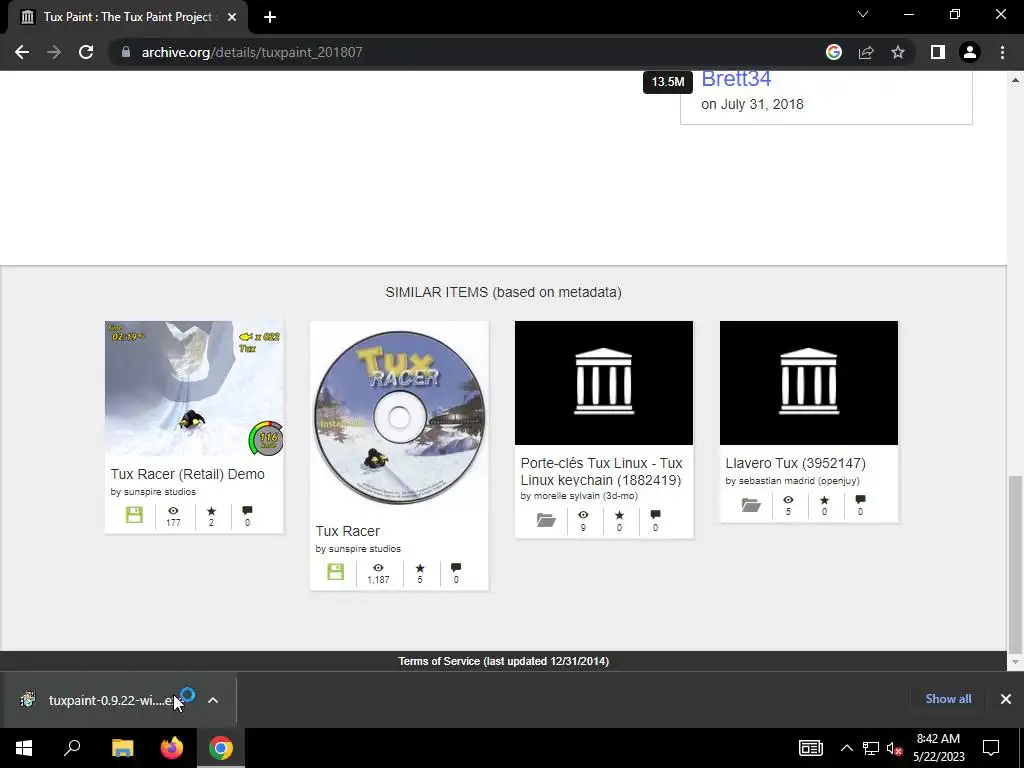Open the tab search dropdown

pyautogui.click(x=863, y=14)
